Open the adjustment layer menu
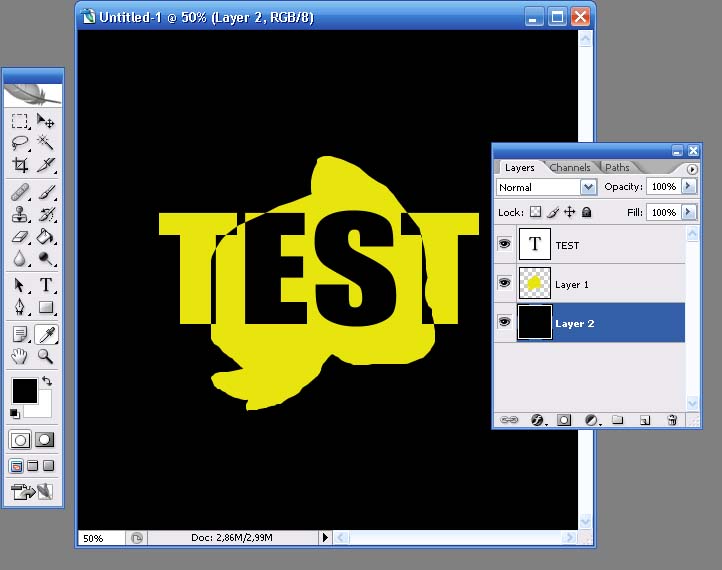 click(592, 420)
